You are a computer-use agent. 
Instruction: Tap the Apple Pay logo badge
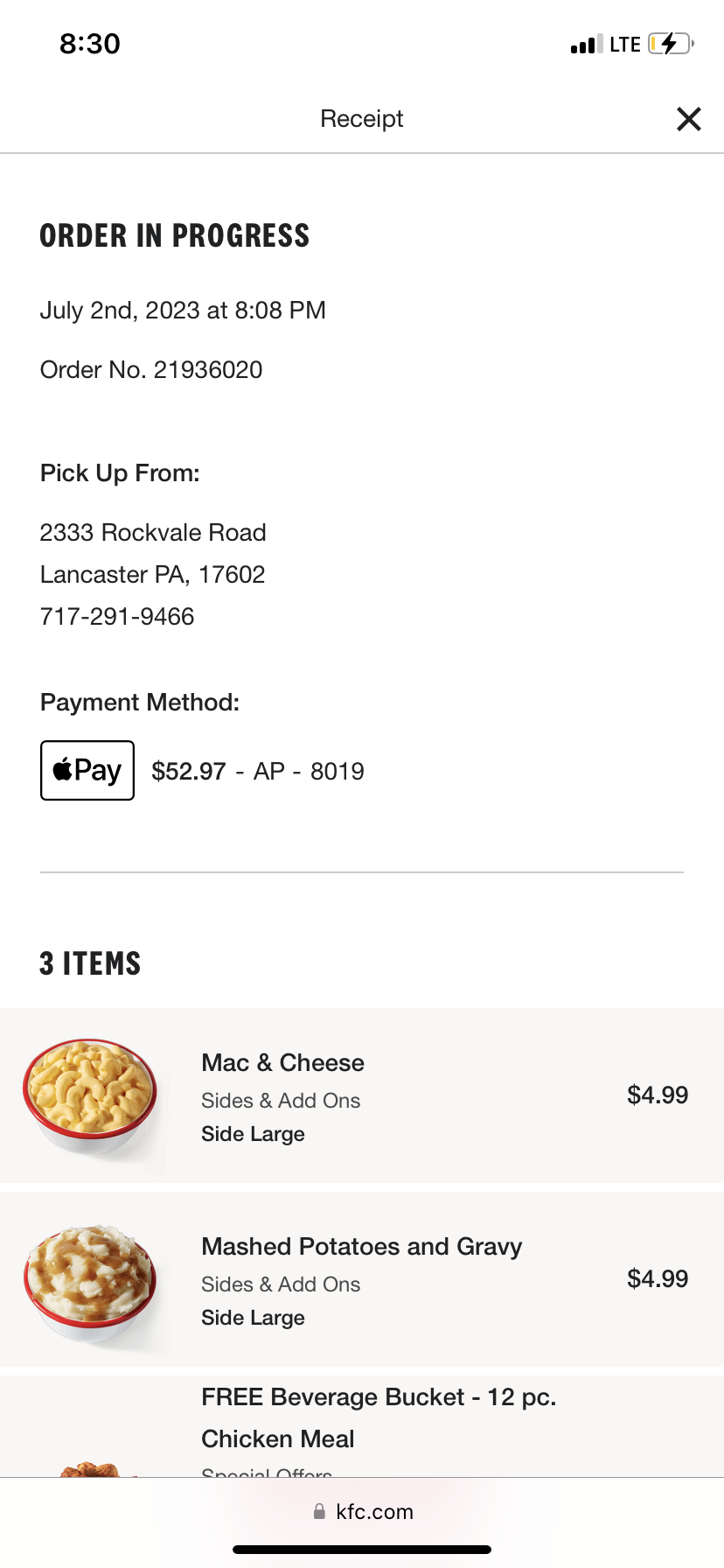(x=87, y=771)
